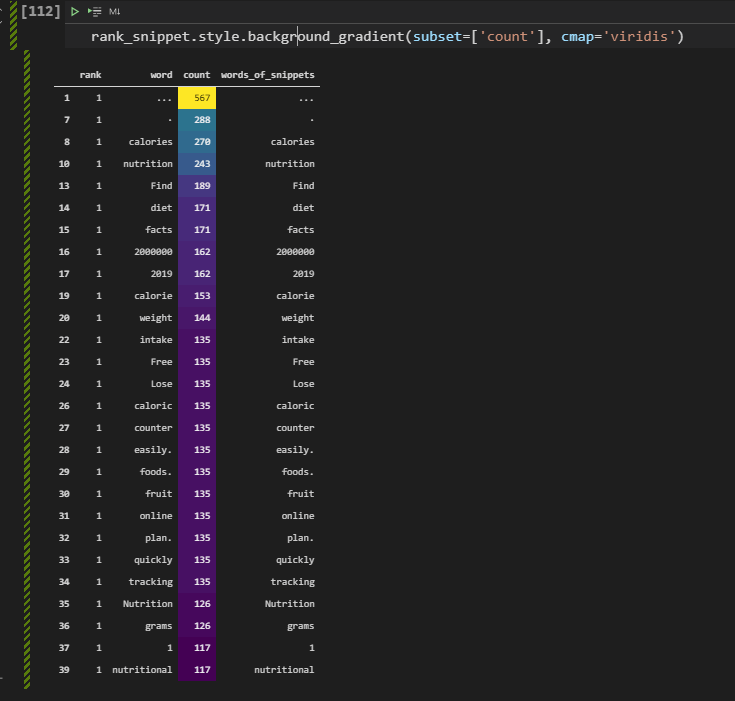Click 'Free' in the words_of_snippets column

303,362
